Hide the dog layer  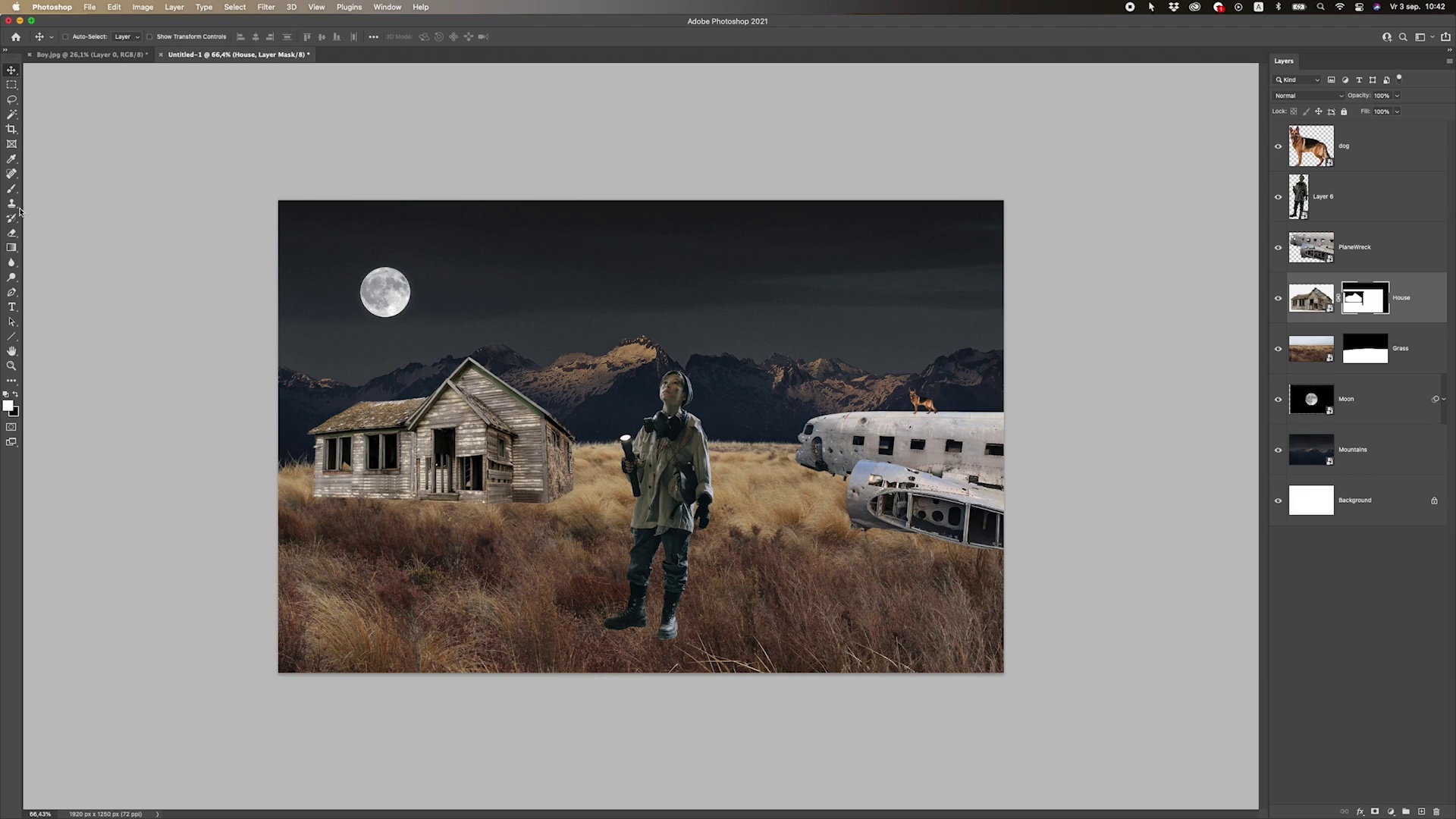(x=1278, y=146)
